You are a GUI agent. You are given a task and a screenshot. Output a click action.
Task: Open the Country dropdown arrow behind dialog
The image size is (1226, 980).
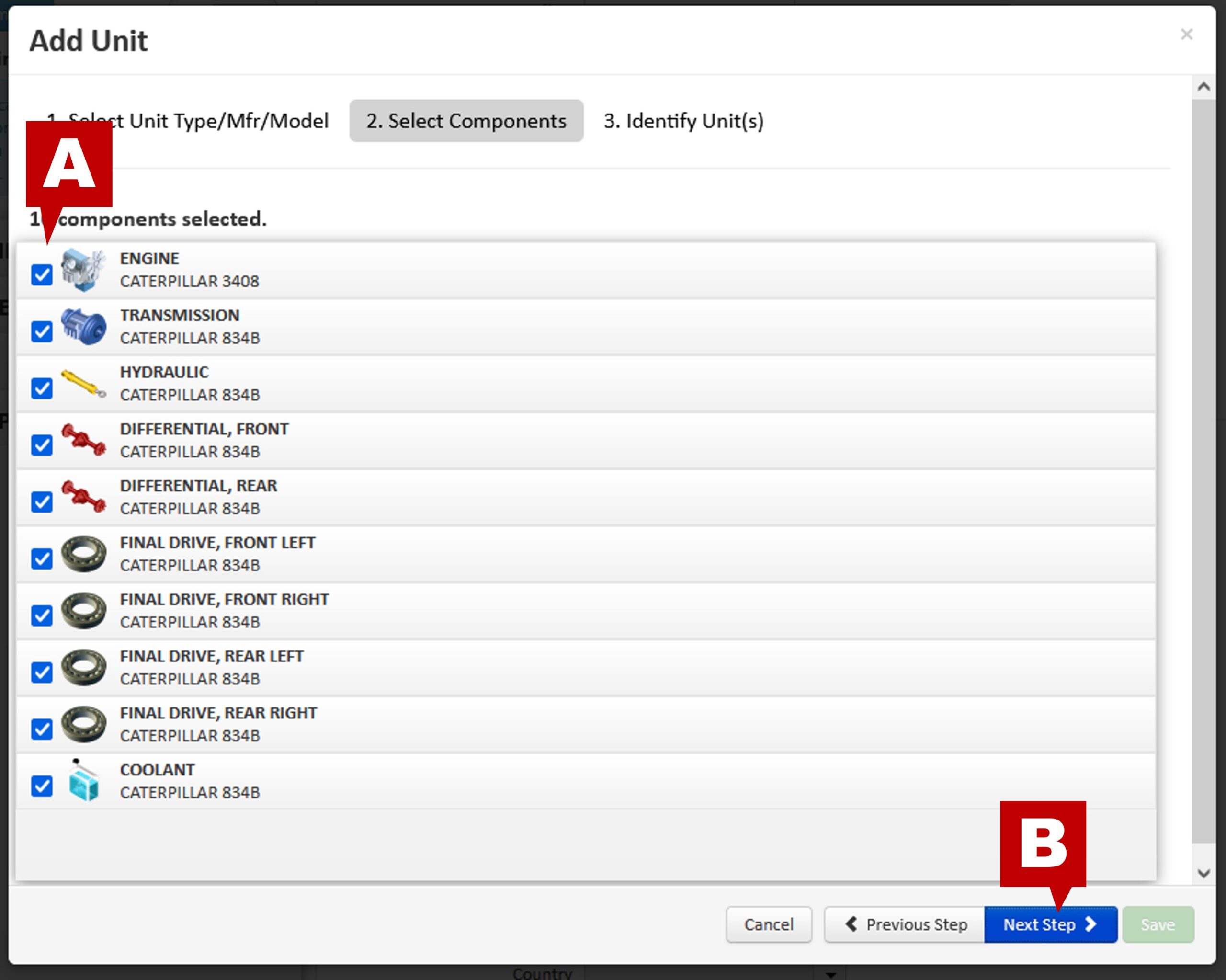click(830, 974)
